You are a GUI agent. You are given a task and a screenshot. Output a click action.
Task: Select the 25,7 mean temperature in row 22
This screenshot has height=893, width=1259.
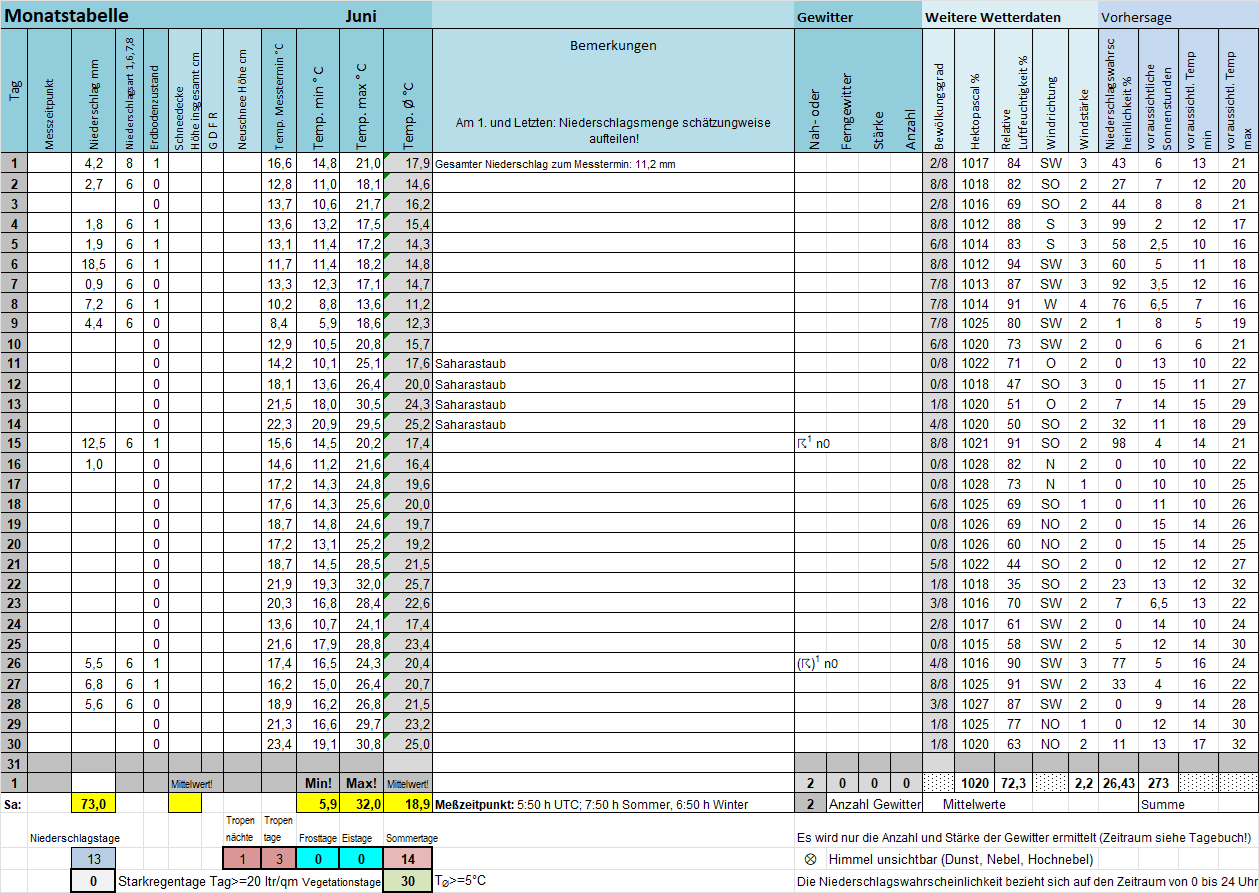click(x=408, y=584)
